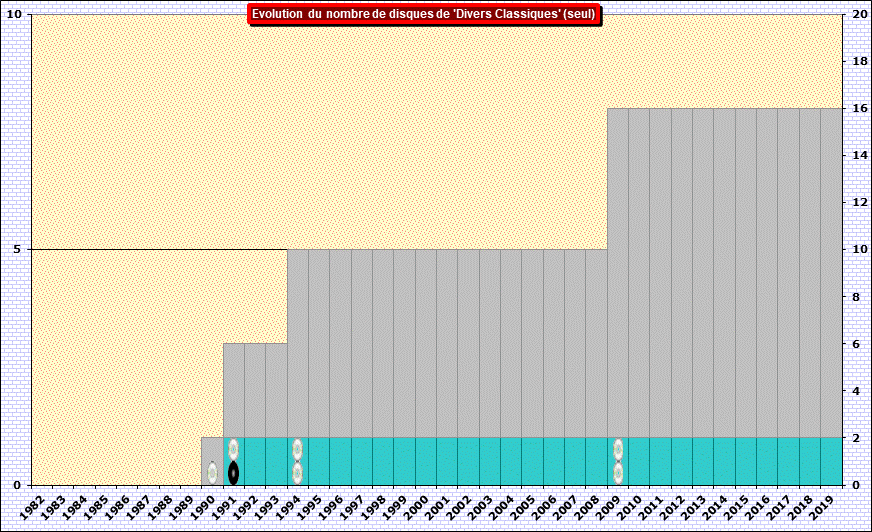Click the left axis value 10
The image size is (872, 532).
[13, 14]
